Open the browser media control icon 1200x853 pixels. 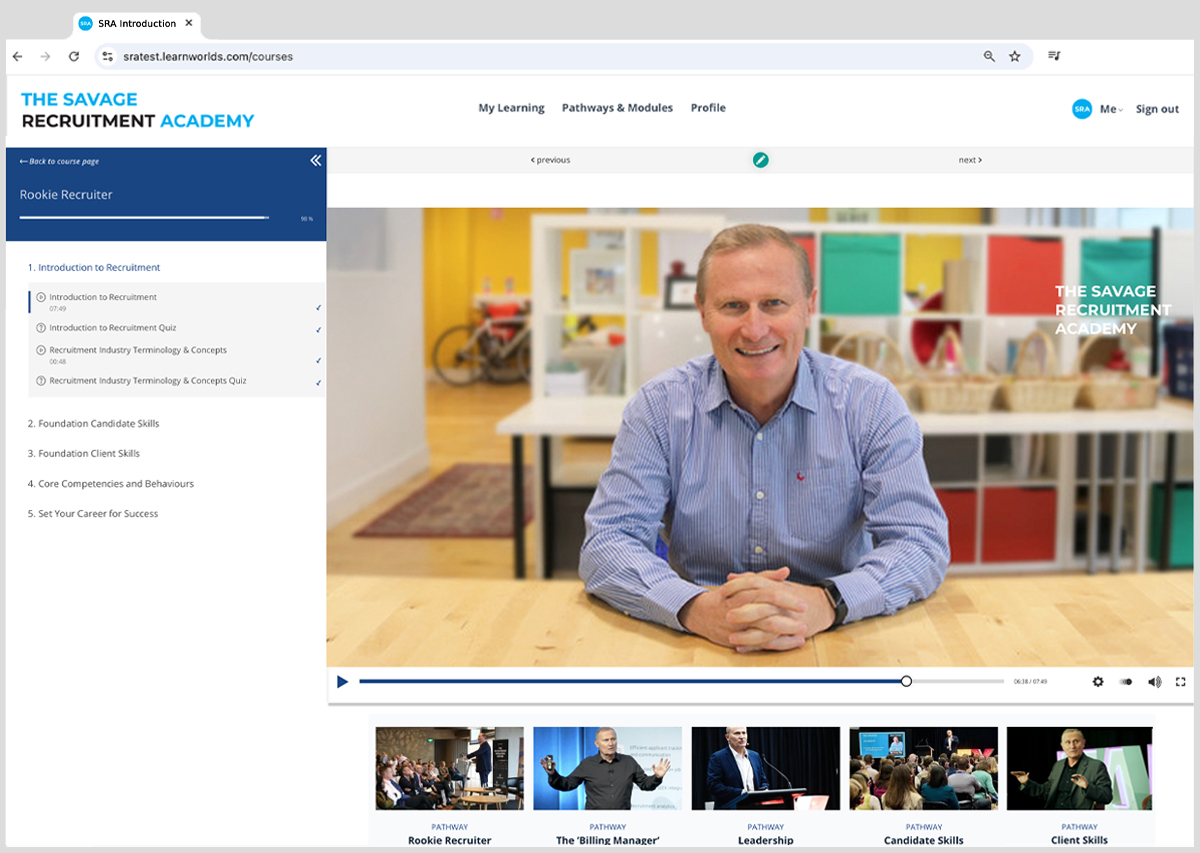[x=1054, y=56]
